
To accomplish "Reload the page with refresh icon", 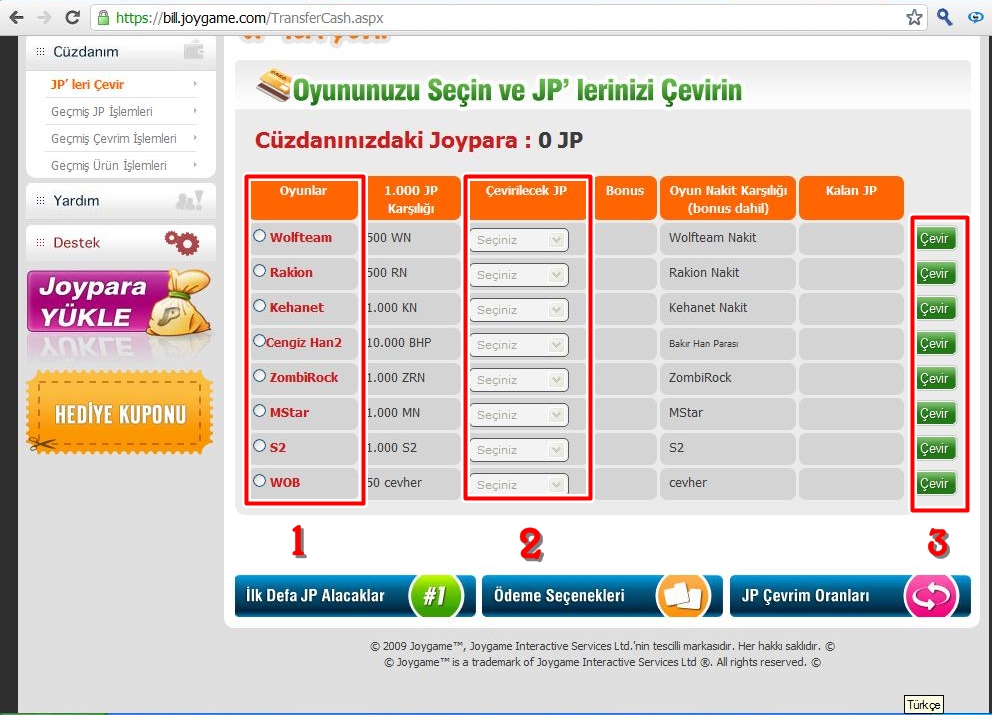I will tap(73, 17).
